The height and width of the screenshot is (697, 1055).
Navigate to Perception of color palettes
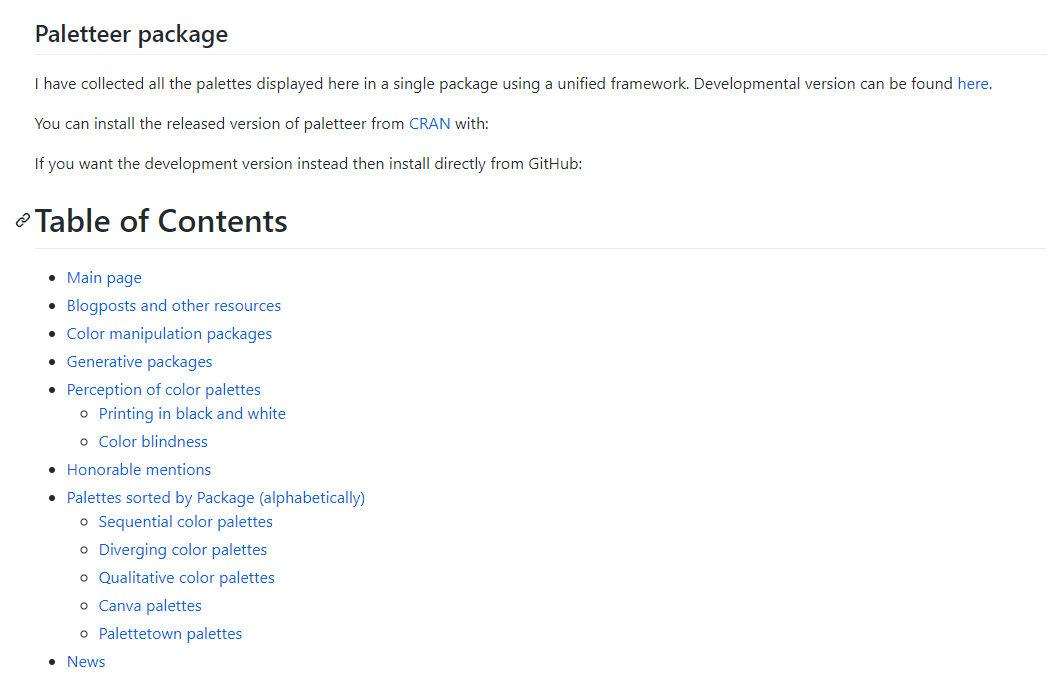pos(163,390)
